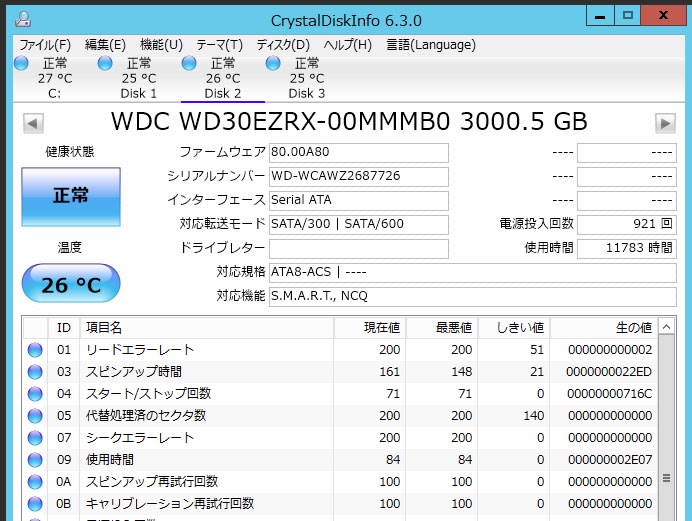Select the リードエラーレート attribute name

140,350
